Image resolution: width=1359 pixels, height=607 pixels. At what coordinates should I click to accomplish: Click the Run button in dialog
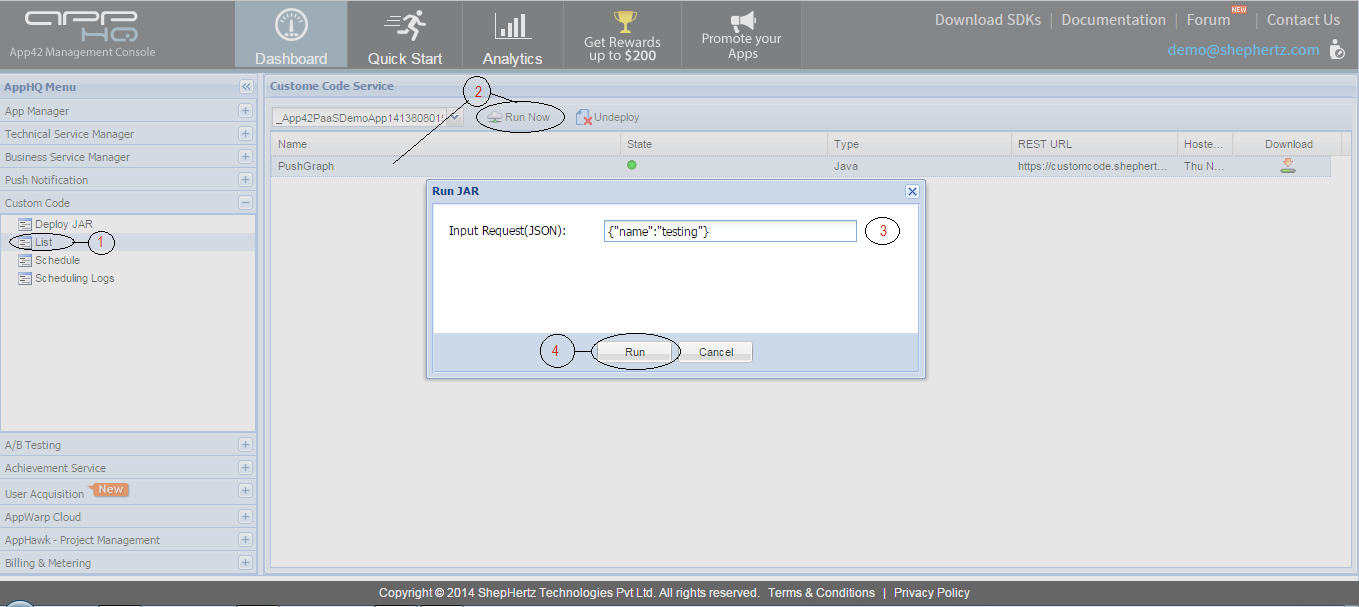(635, 352)
